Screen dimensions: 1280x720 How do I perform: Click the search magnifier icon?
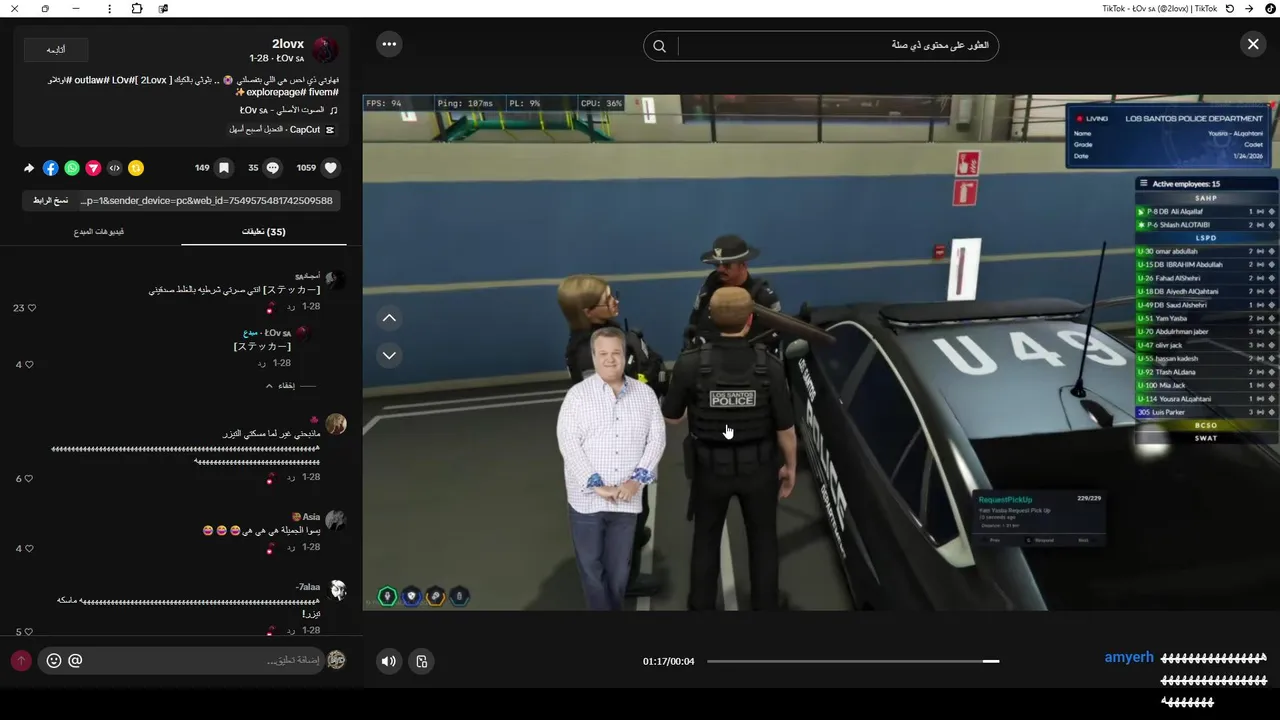click(660, 46)
